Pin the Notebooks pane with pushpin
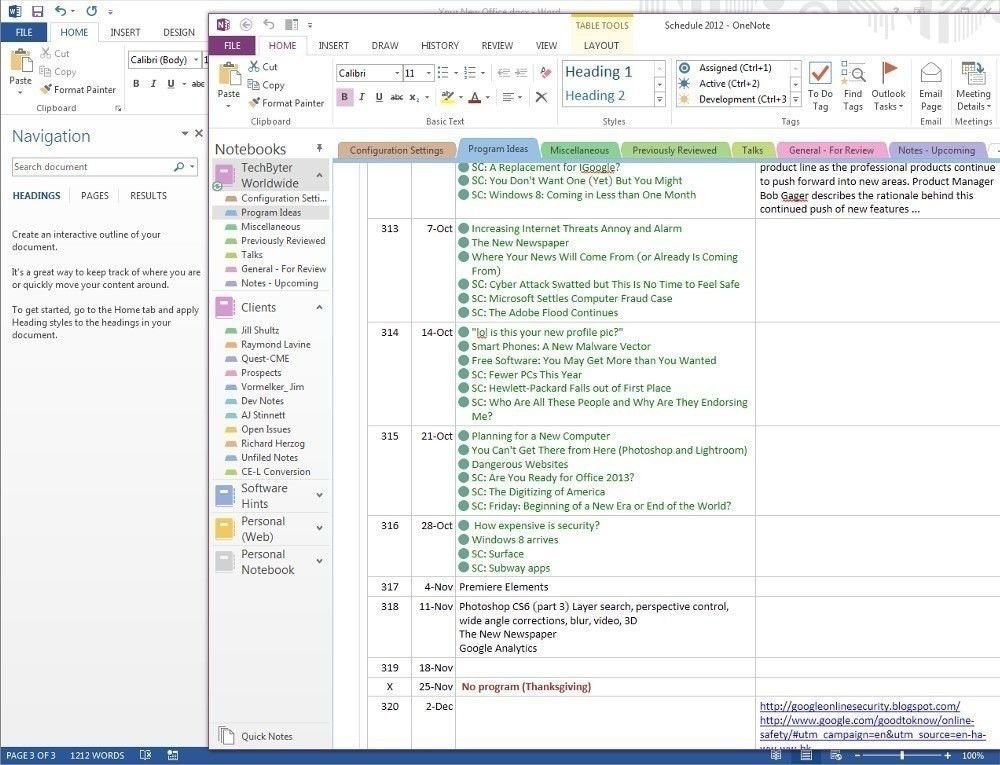The height and width of the screenshot is (765, 1000). 320,148
